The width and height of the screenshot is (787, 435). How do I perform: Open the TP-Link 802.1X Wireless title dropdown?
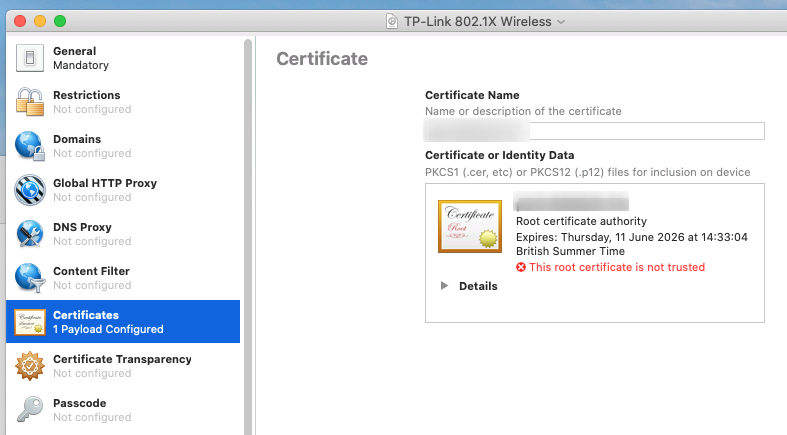point(561,22)
